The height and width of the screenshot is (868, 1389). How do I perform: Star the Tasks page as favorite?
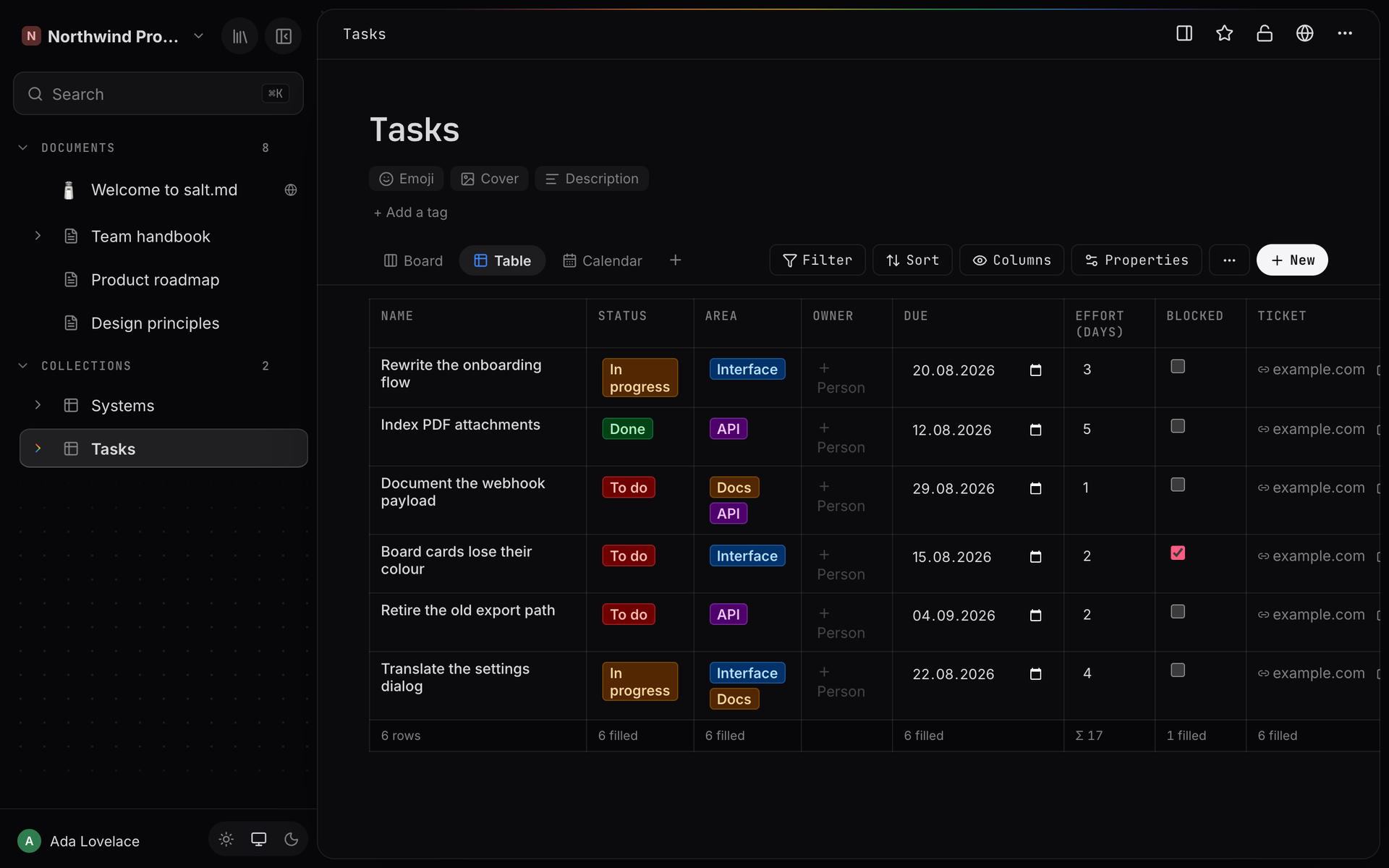click(1224, 33)
